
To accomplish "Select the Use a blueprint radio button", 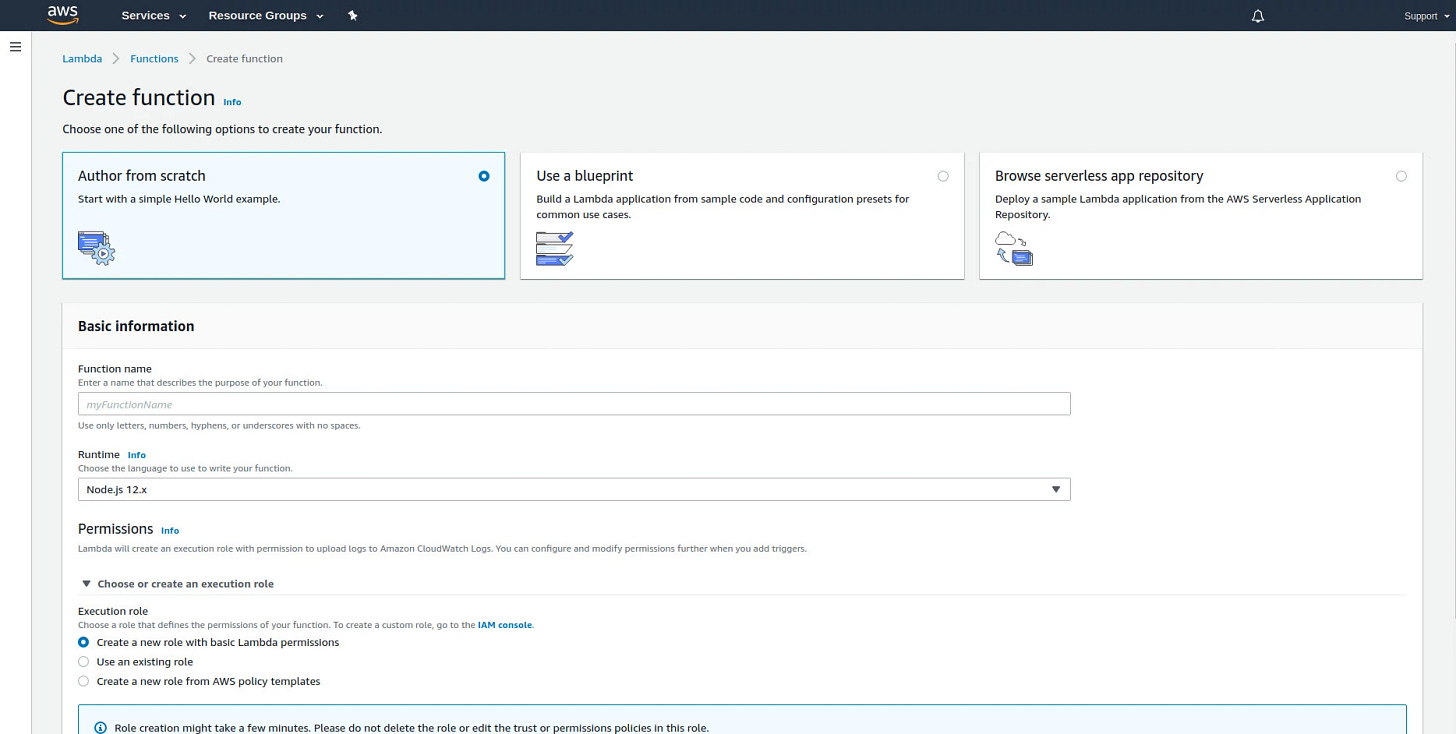I will (x=943, y=175).
